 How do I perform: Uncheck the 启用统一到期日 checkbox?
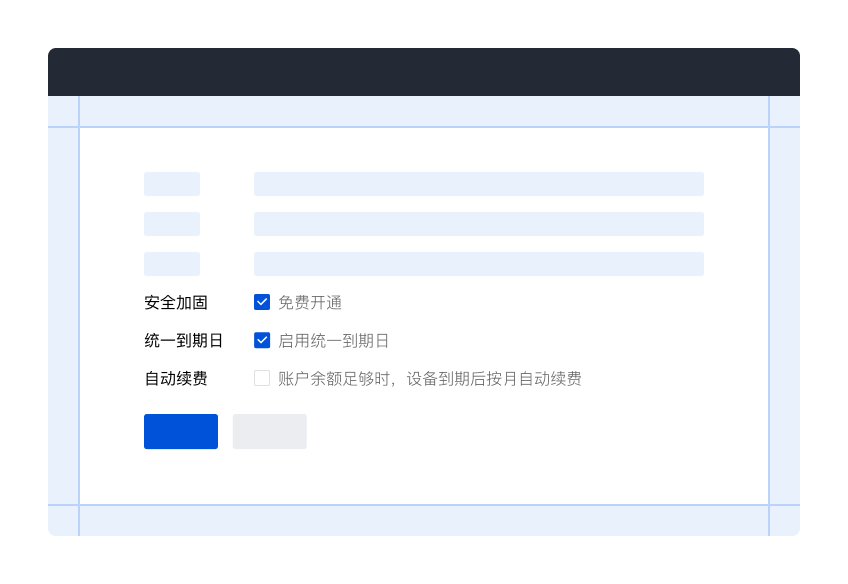point(262,340)
